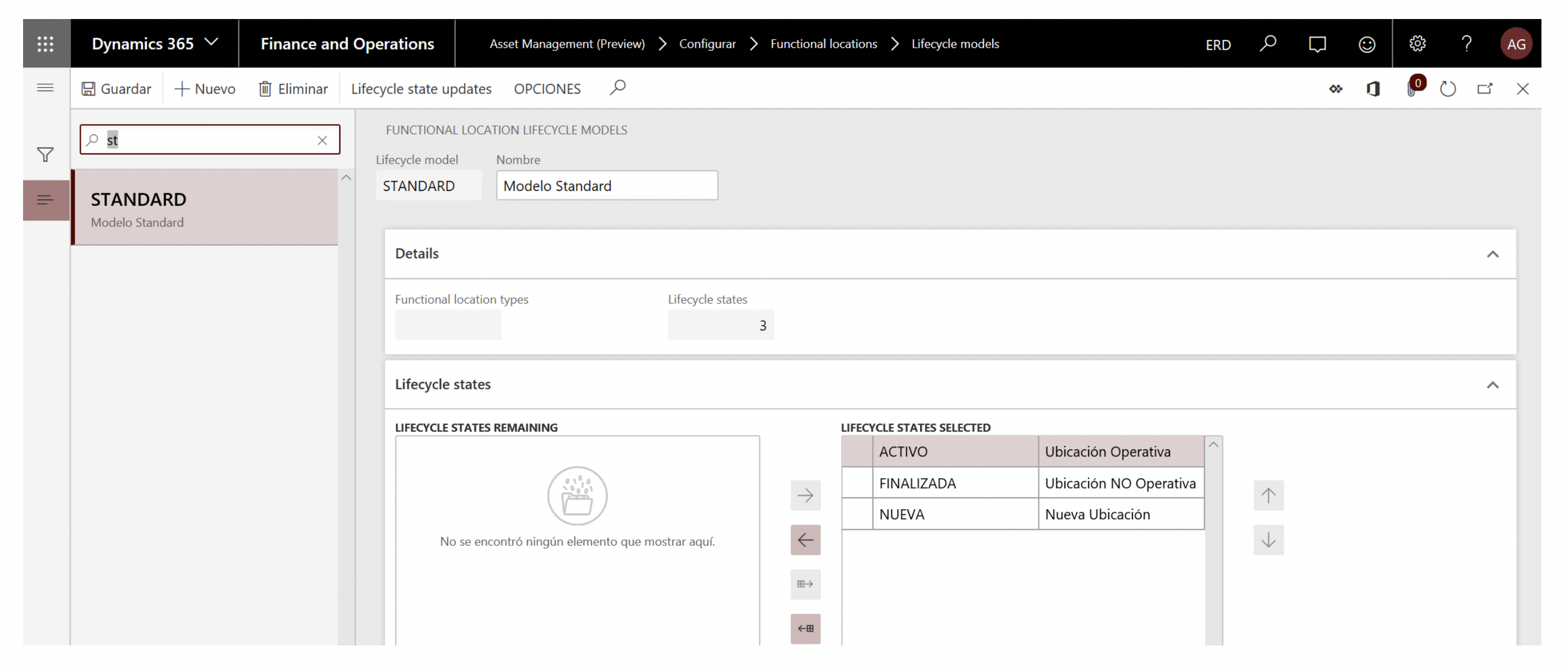Click the ERD company selector
1568x668 pixels.
[x=1218, y=44]
